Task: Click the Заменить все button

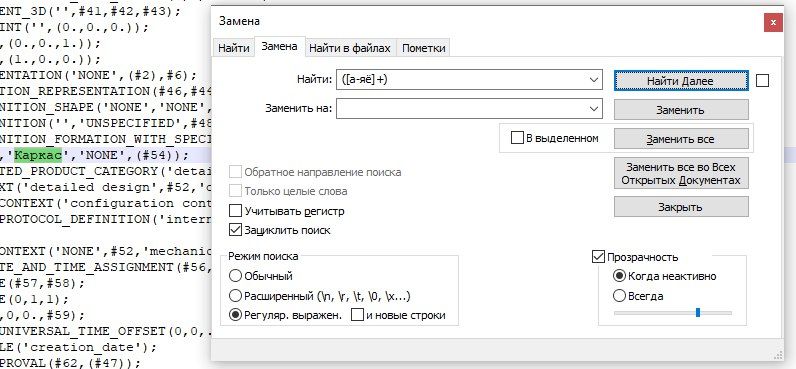Action: click(x=681, y=139)
